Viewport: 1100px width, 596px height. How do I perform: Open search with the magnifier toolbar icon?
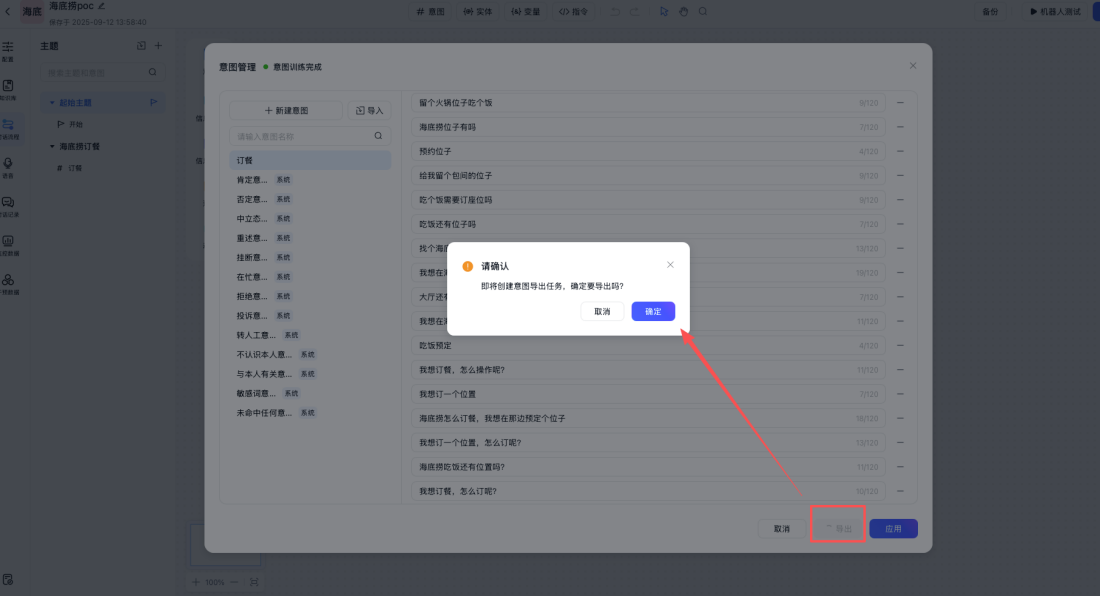coord(704,11)
